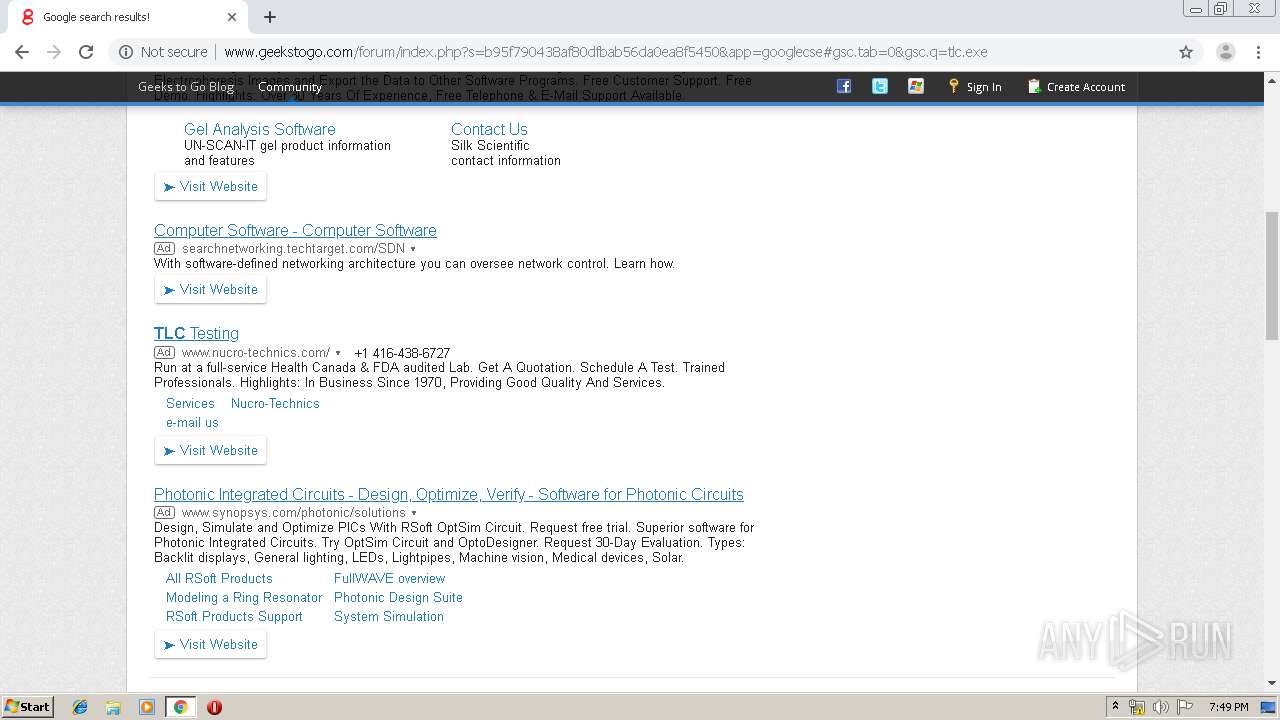Viewport: 1280px width, 720px height.
Task: Close the Google search results tab
Action: pos(232,17)
